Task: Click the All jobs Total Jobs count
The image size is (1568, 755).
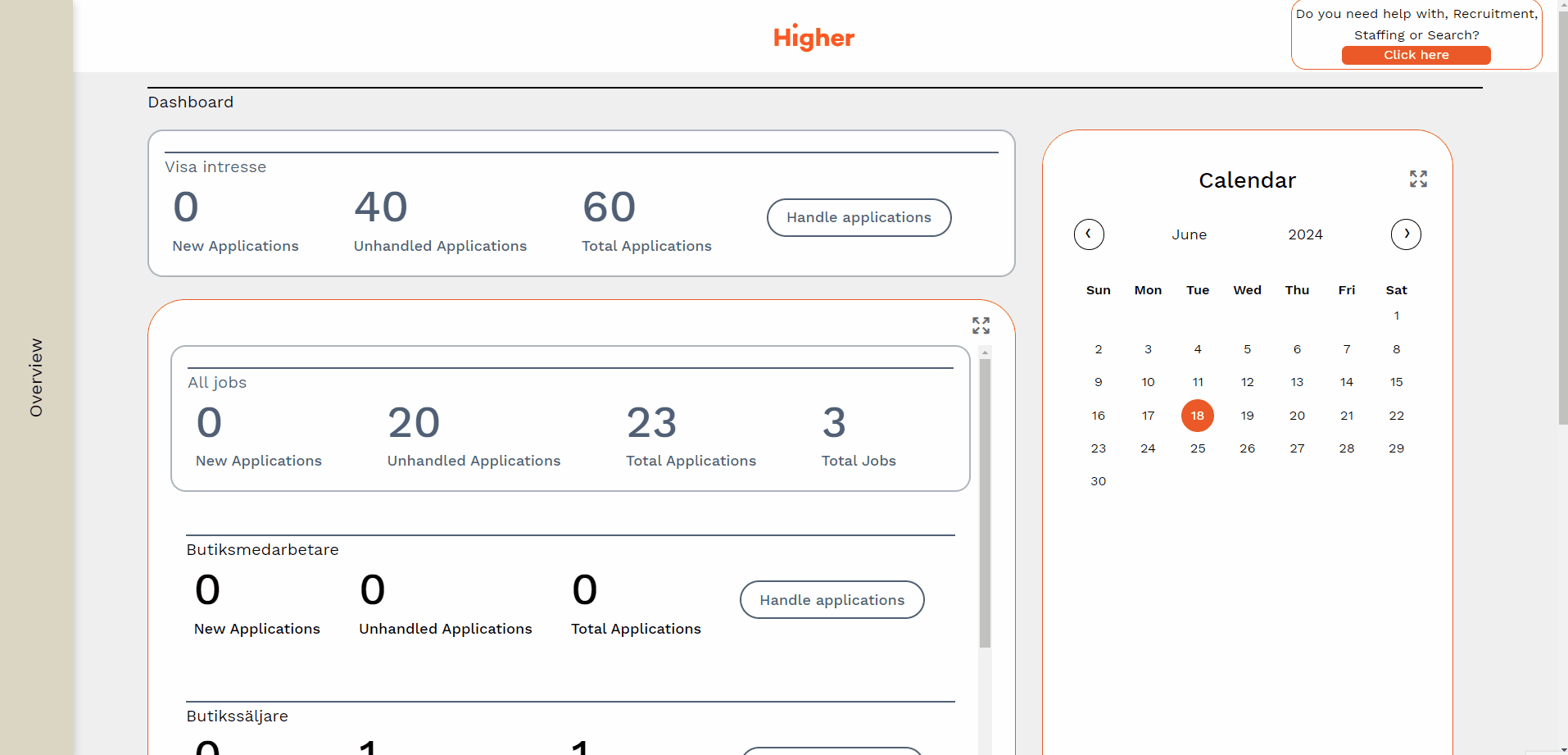Action: point(834,423)
